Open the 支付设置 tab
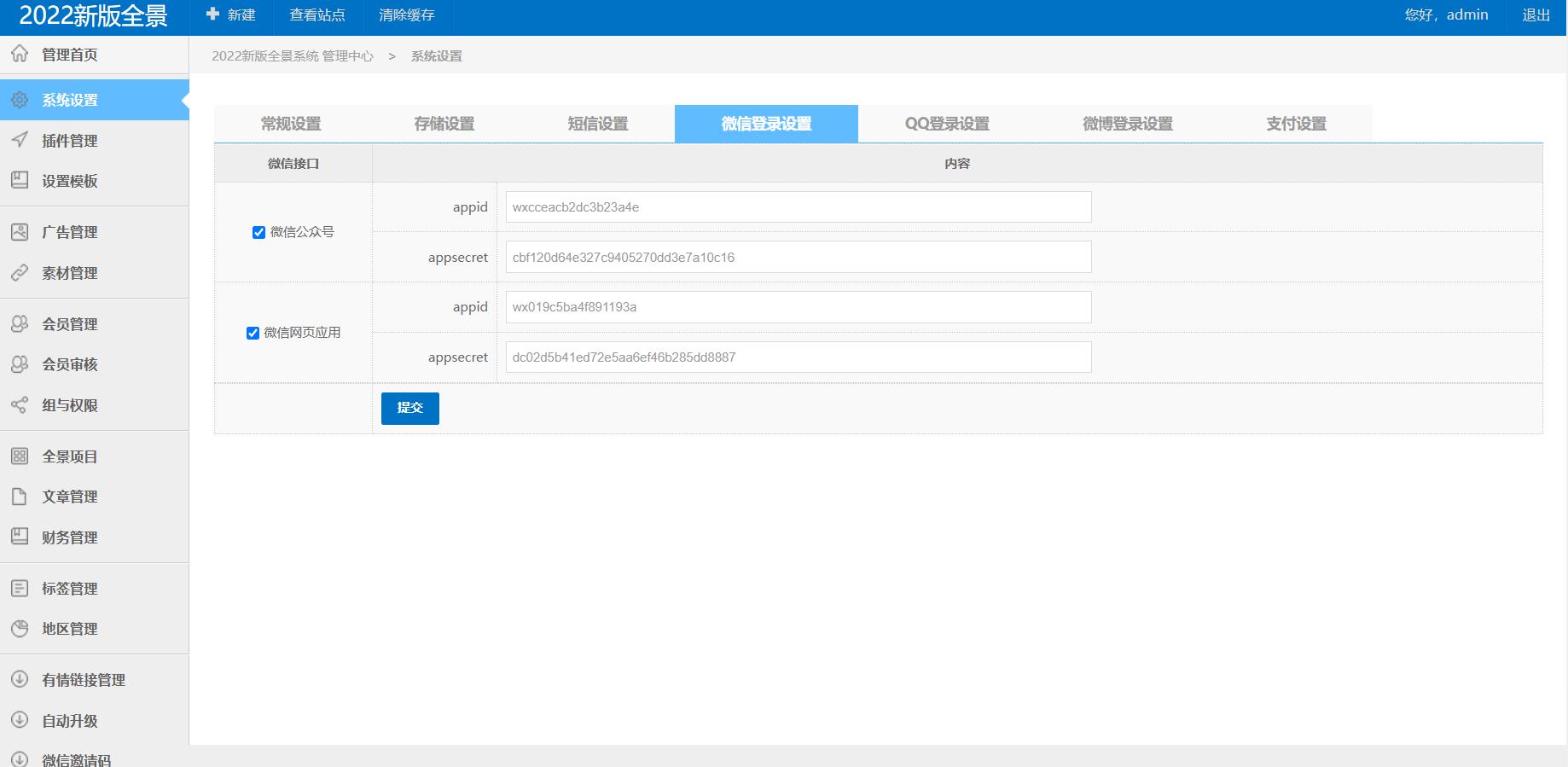Image resolution: width=1568 pixels, height=767 pixels. tap(1296, 124)
